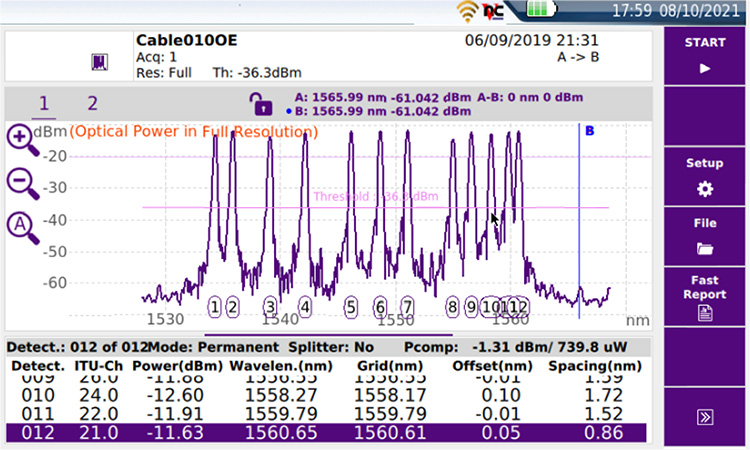Select channel marker 5 on the spectrum
750x450 pixels.
click(x=350, y=306)
